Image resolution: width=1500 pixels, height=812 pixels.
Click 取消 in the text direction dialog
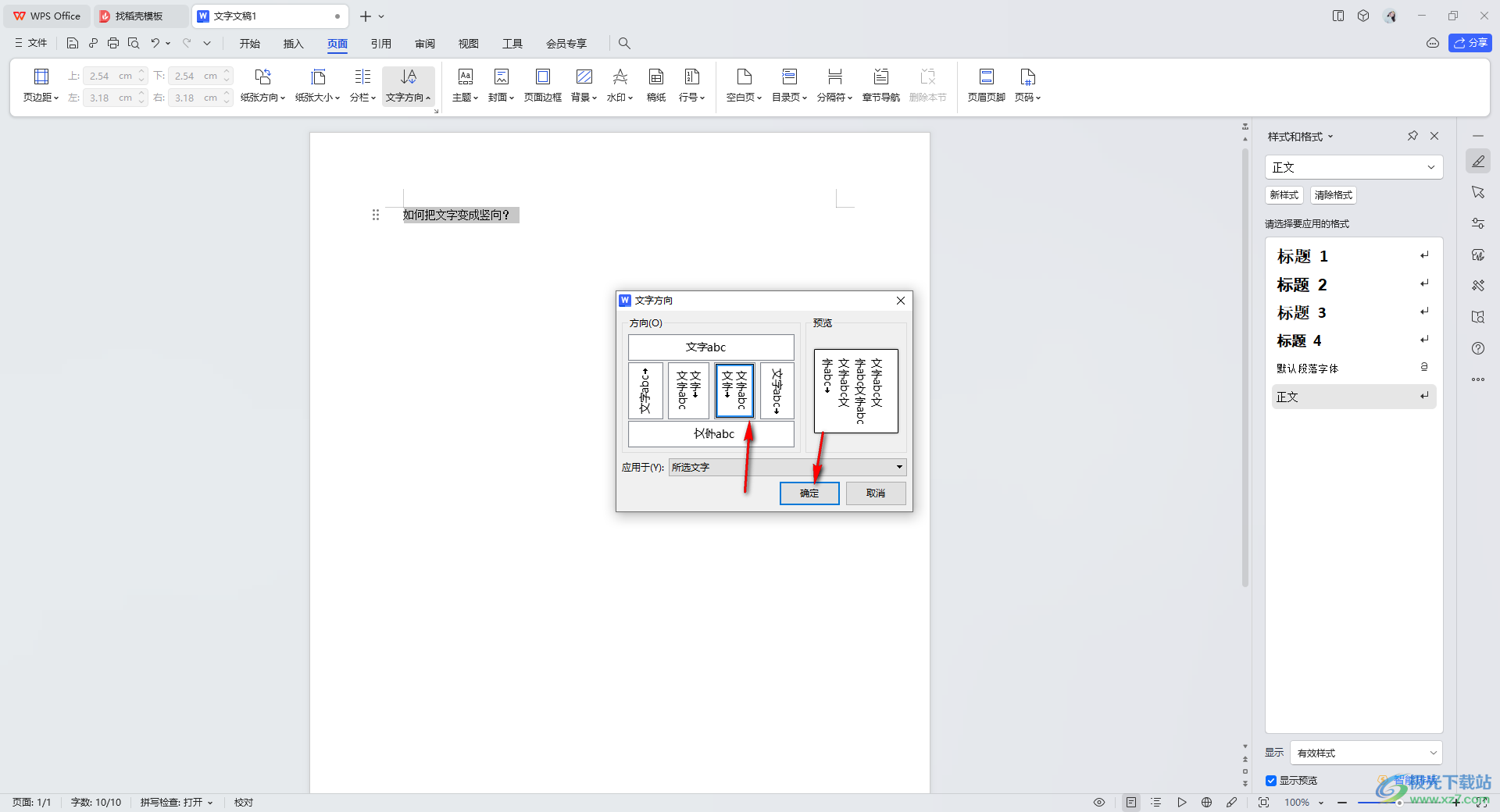pos(876,493)
